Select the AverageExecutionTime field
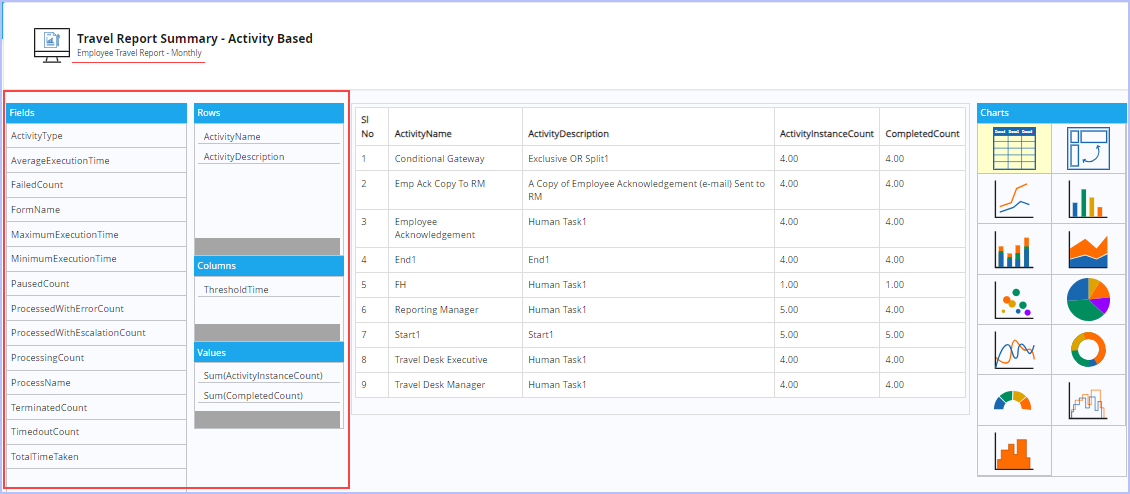This screenshot has width=1130, height=494. tap(96, 160)
